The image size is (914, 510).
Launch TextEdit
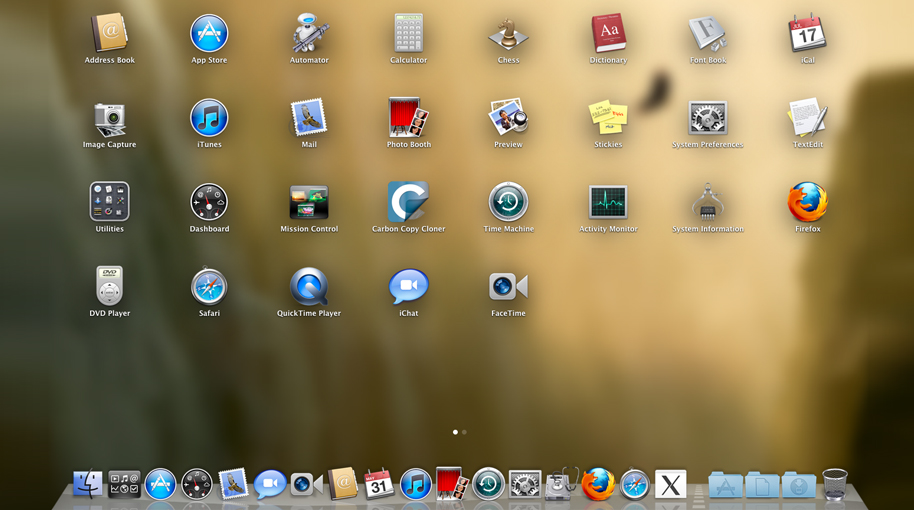[x=808, y=118]
